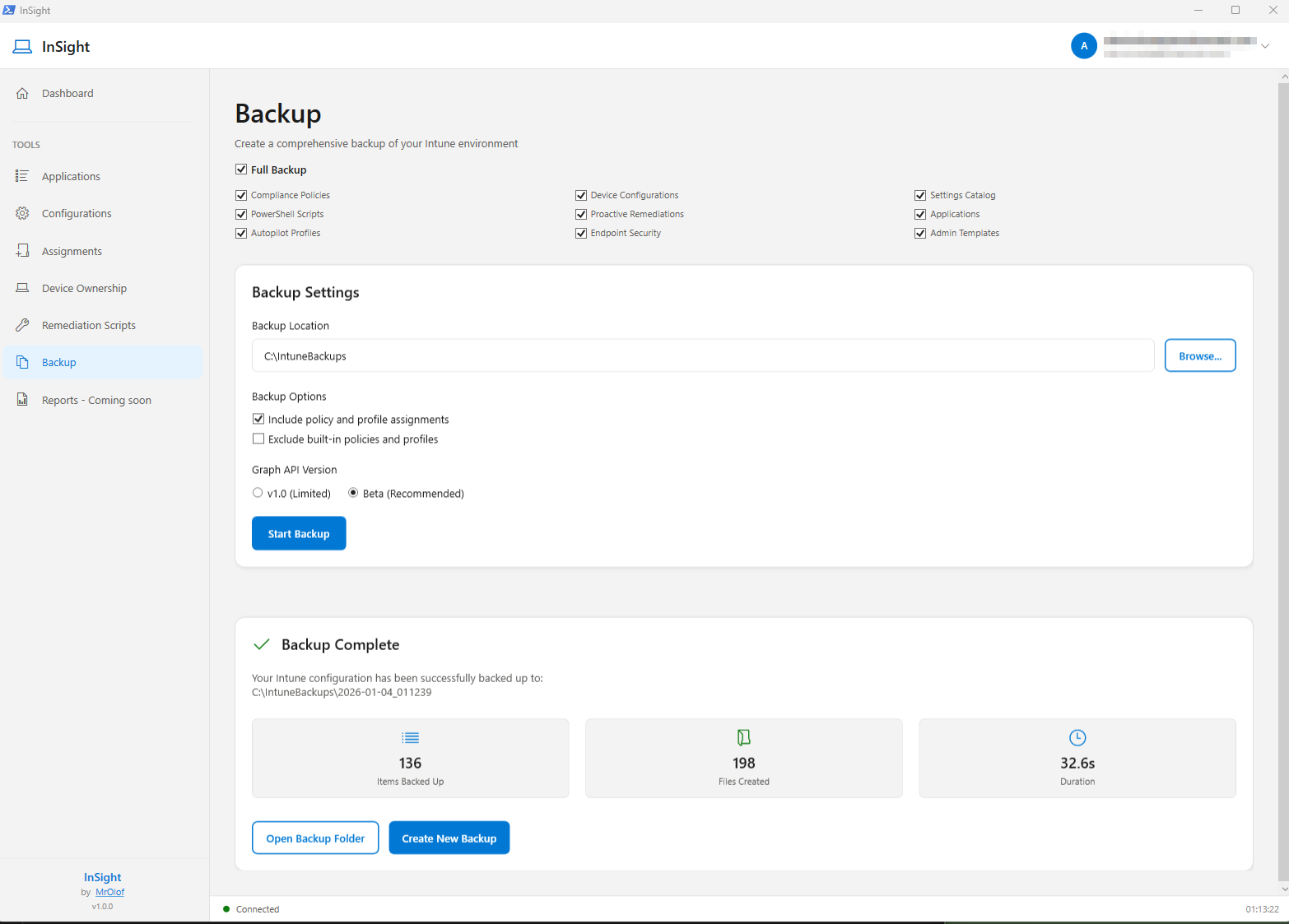This screenshot has height=924, width=1289.
Task: Click the Reports chart icon in sidebar
Action: point(22,400)
